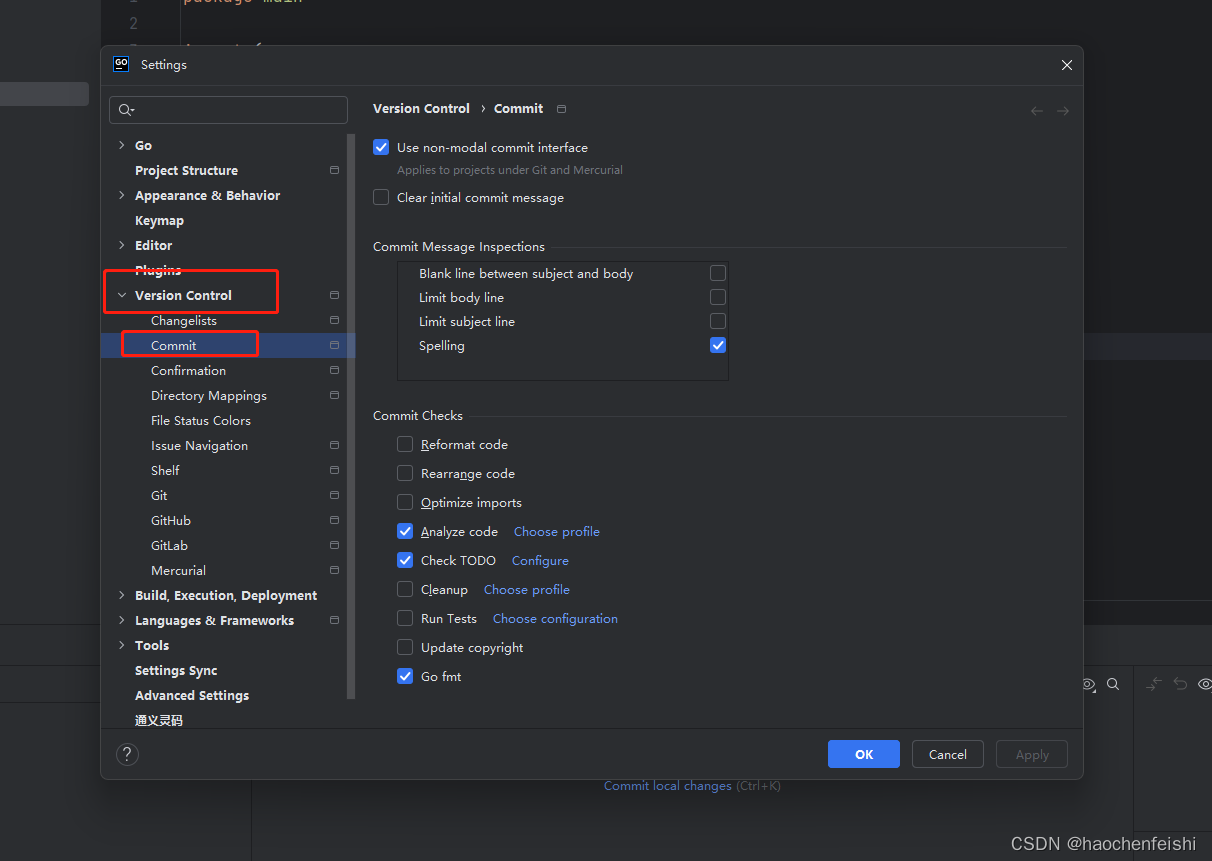The width and height of the screenshot is (1212, 861).
Task: Enable Update copyright commit check
Action: tap(405, 647)
